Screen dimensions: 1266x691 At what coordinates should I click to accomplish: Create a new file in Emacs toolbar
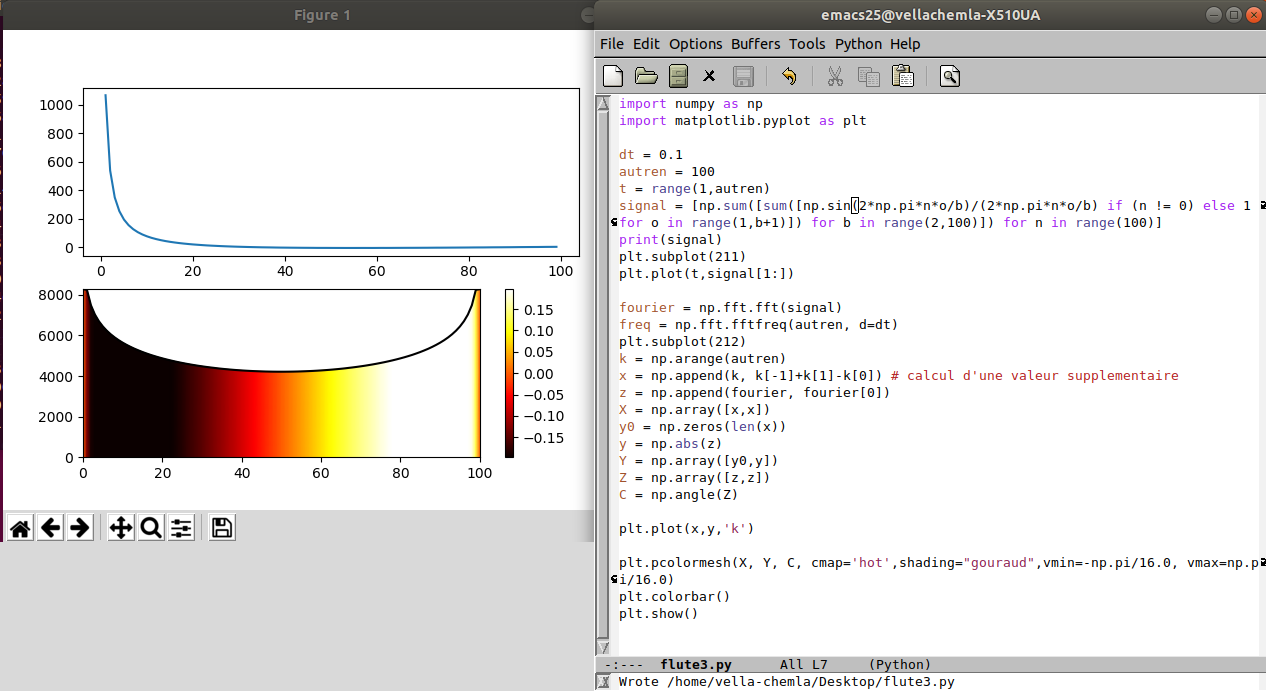click(x=613, y=76)
